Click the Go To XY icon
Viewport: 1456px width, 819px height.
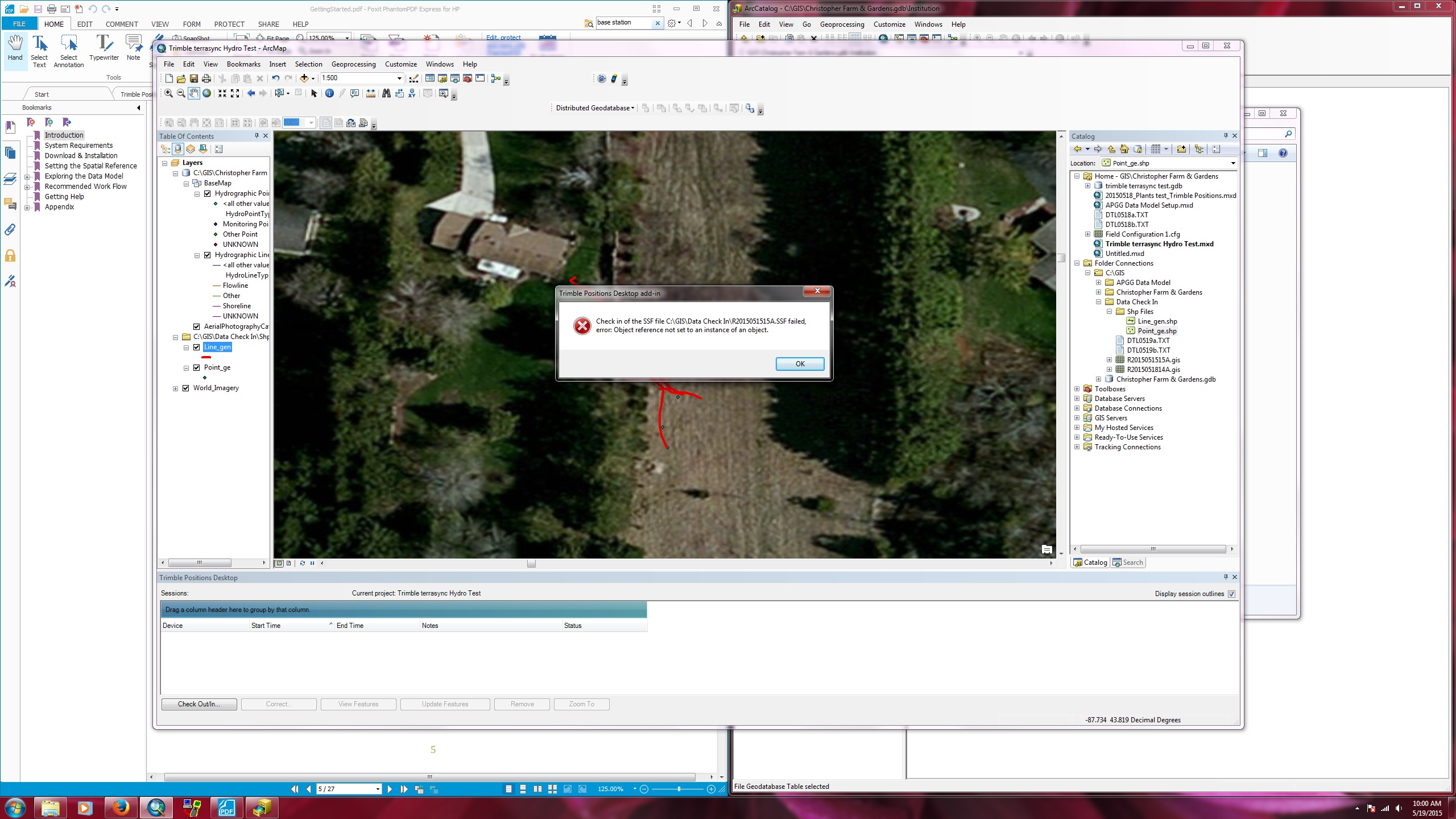pyautogui.click(x=412, y=93)
